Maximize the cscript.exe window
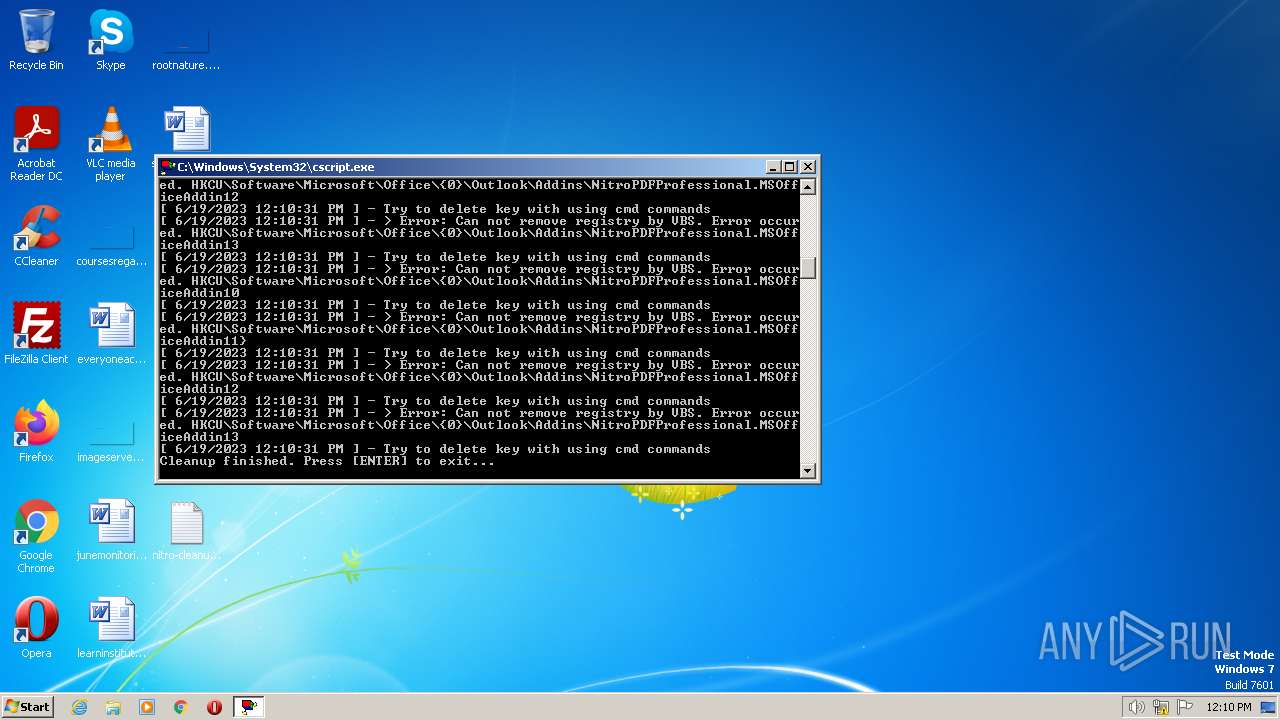This screenshot has height=720, width=1280. 790,167
